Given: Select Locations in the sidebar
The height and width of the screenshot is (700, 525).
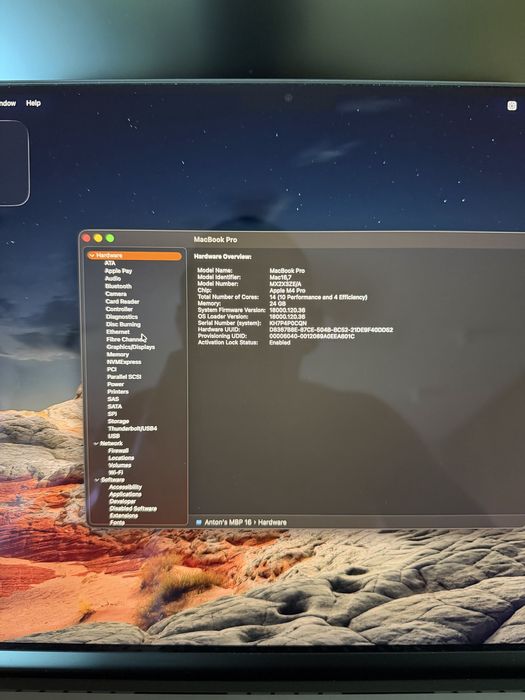Looking at the screenshot, I should click(x=121, y=458).
